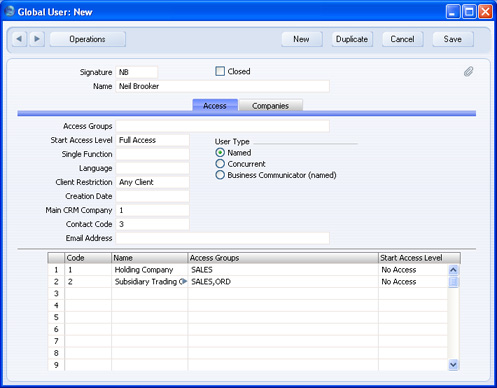This screenshot has width=497, height=388.
Task: Click No Access cell for Holding Company
Action: tap(413, 270)
